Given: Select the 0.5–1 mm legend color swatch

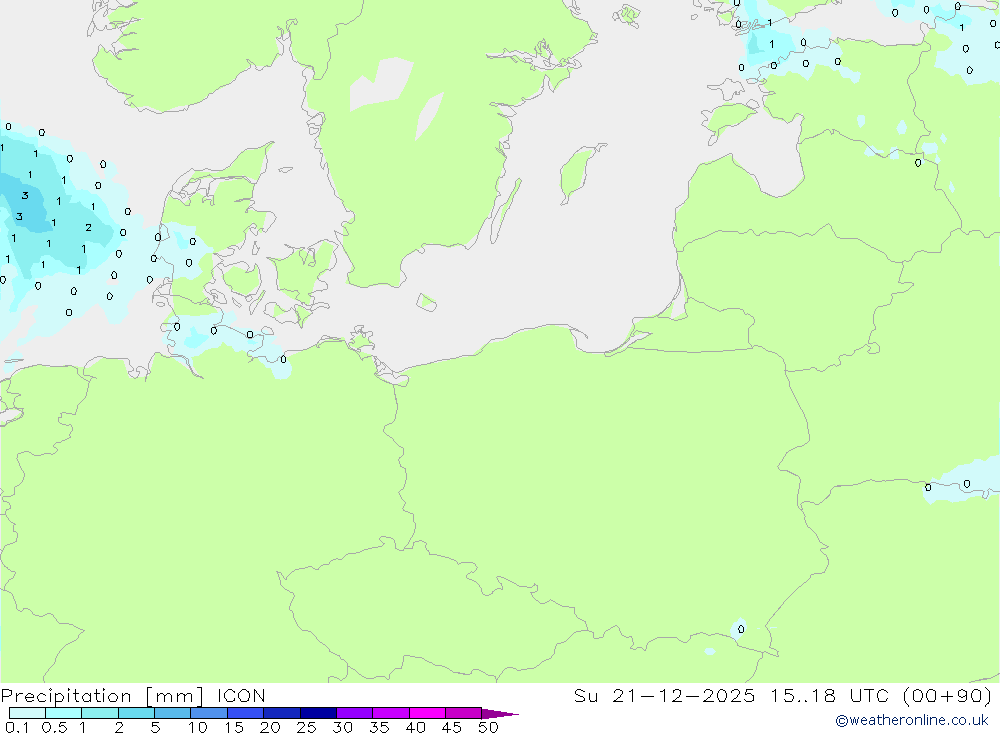Looking at the screenshot, I should point(64,713).
